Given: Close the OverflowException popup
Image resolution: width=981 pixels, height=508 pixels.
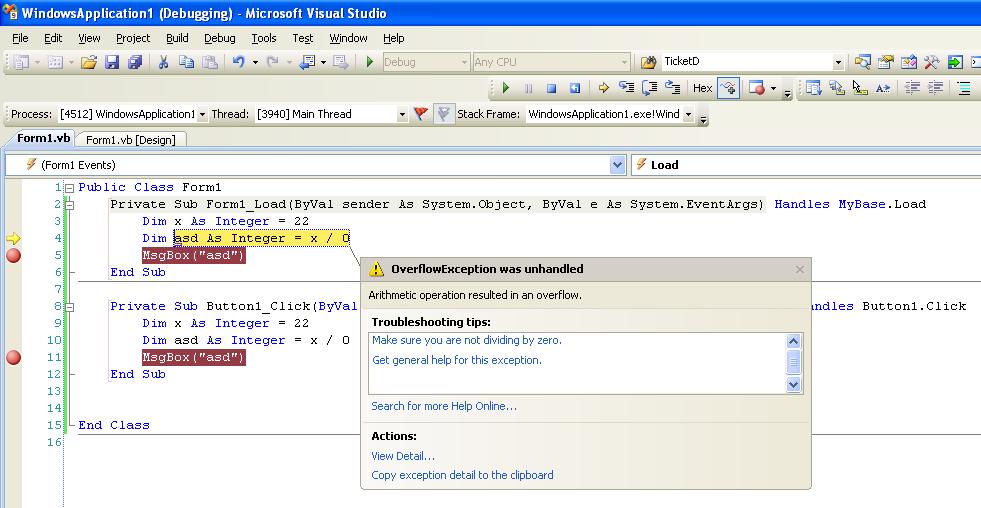Looking at the screenshot, I should [x=800, y=270].
